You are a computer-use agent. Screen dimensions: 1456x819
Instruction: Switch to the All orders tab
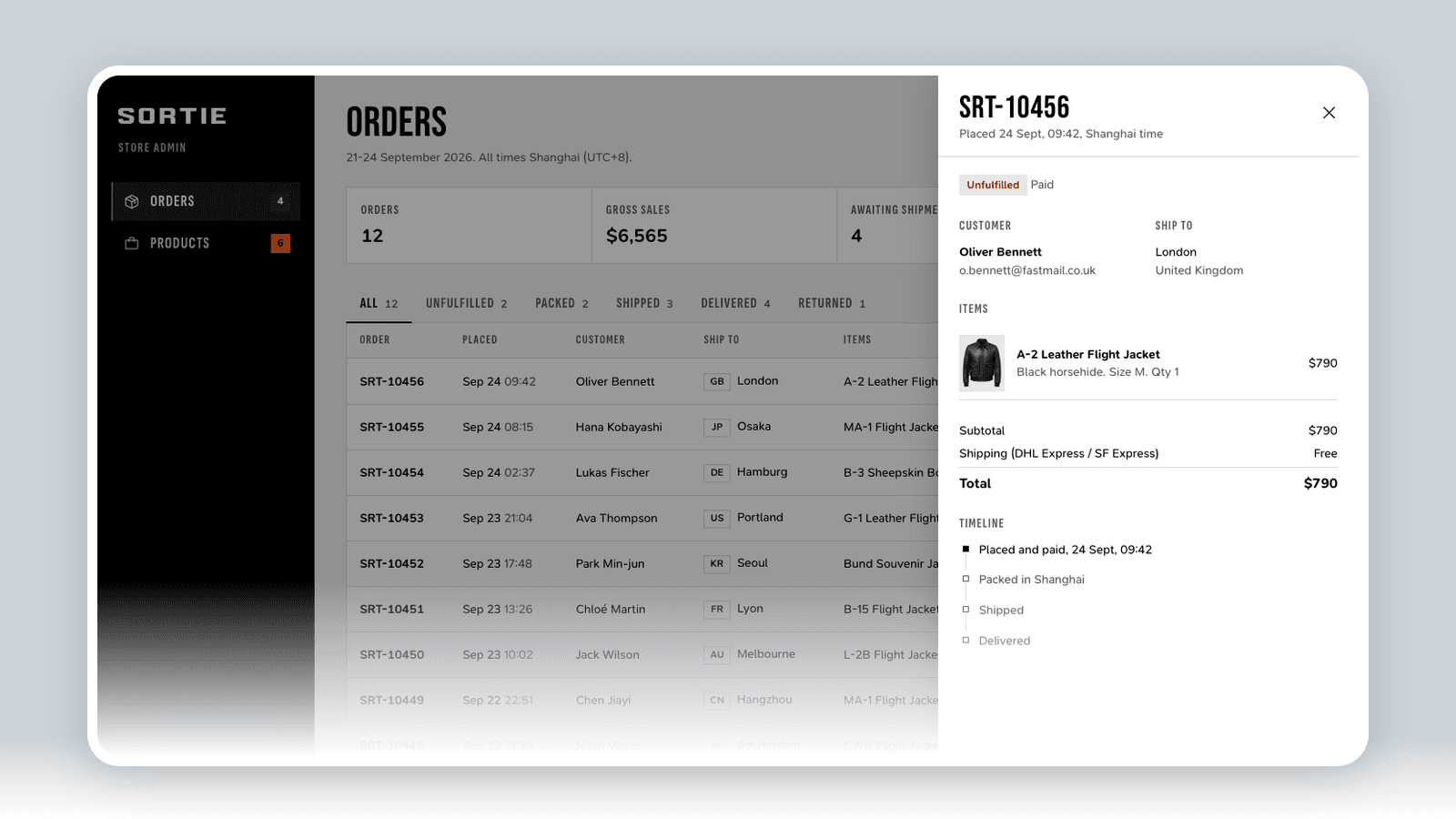pos(379,303)
